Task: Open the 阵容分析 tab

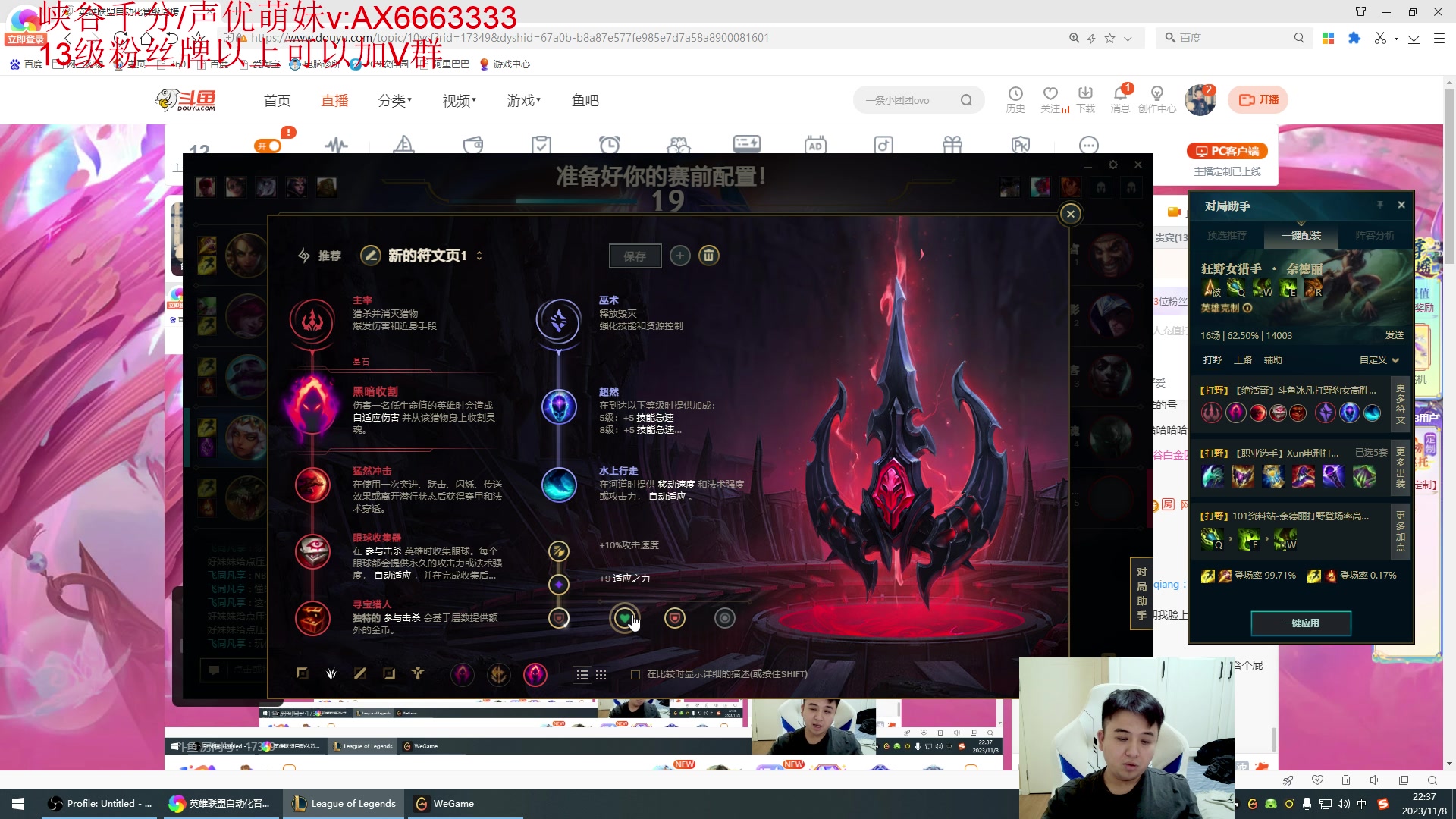Action: point(1375,236)
